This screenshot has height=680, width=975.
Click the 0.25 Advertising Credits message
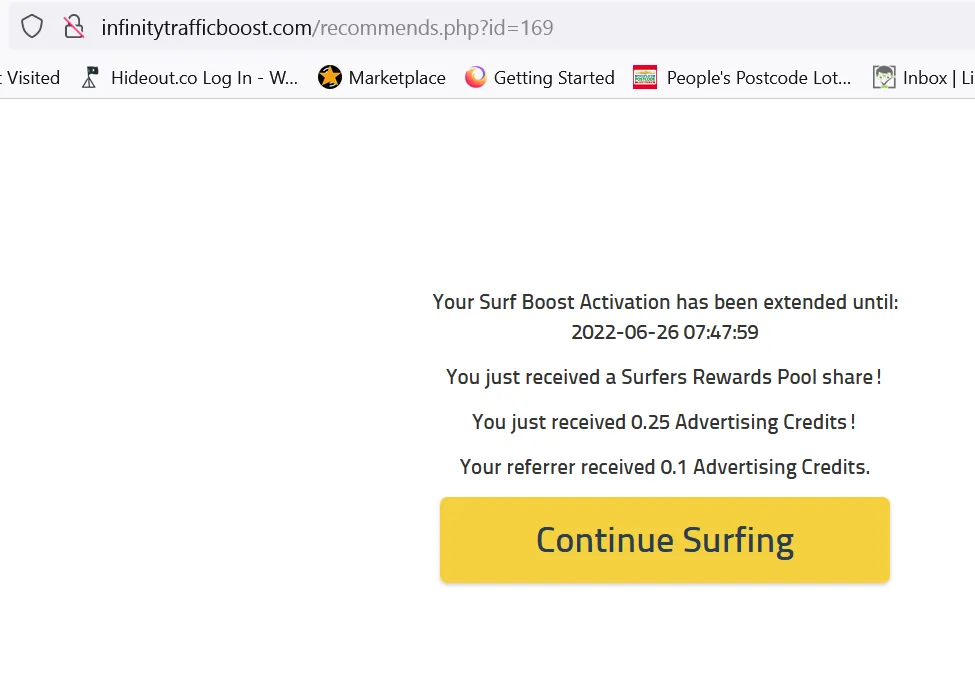(663, 421)
